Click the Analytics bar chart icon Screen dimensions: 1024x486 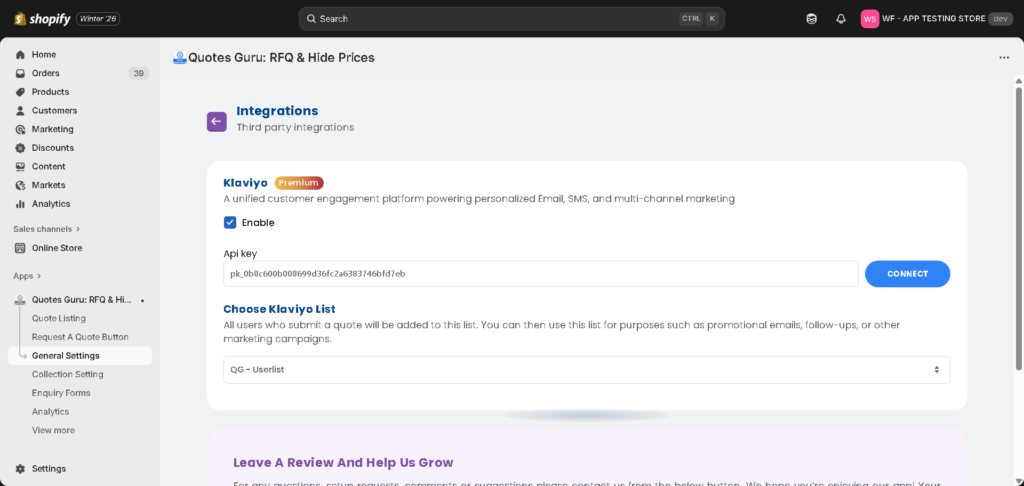click(x=20, y=204)
